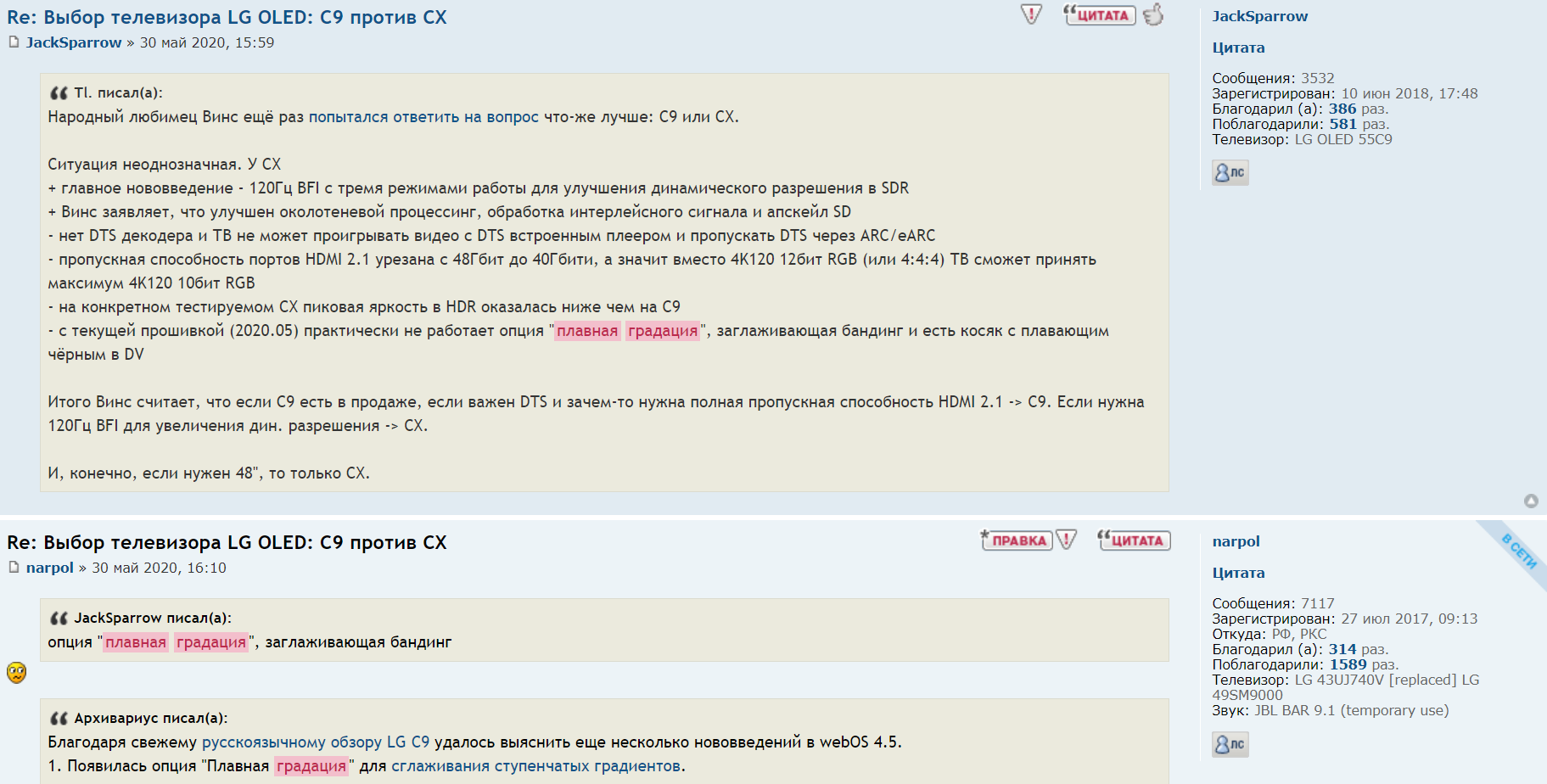
Task: Click 'Телевизор: LG OLED 55C9' text
Action: pyautogui.click(x=1302, y=139)
